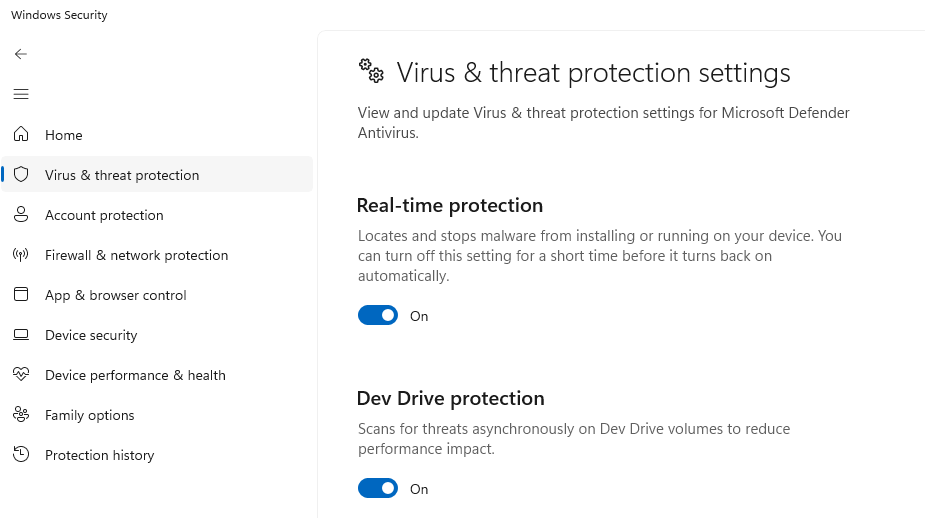Viewport: 925px width, 518px height.
Task: Click the Device performance heart icon
Action: coord(21,375)
